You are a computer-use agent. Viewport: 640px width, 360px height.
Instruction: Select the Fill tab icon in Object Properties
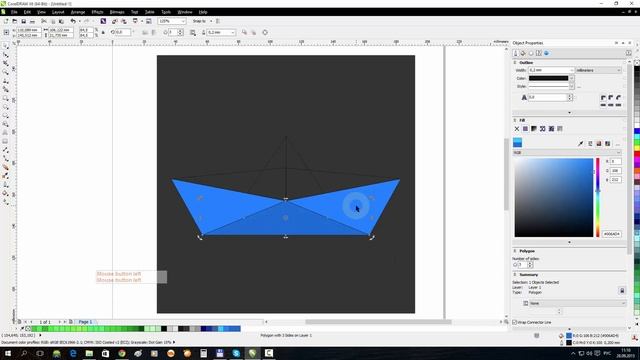(523, 53)
